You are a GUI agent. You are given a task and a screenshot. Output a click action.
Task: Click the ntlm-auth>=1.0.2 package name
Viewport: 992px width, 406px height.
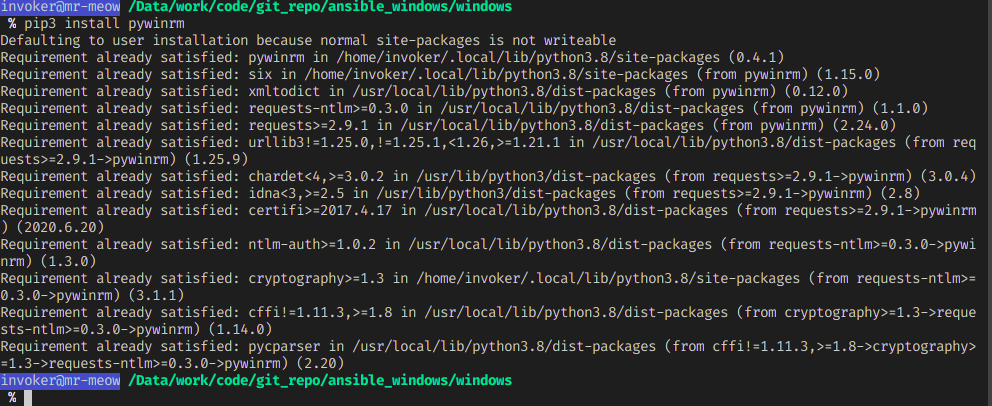[312, 244]
